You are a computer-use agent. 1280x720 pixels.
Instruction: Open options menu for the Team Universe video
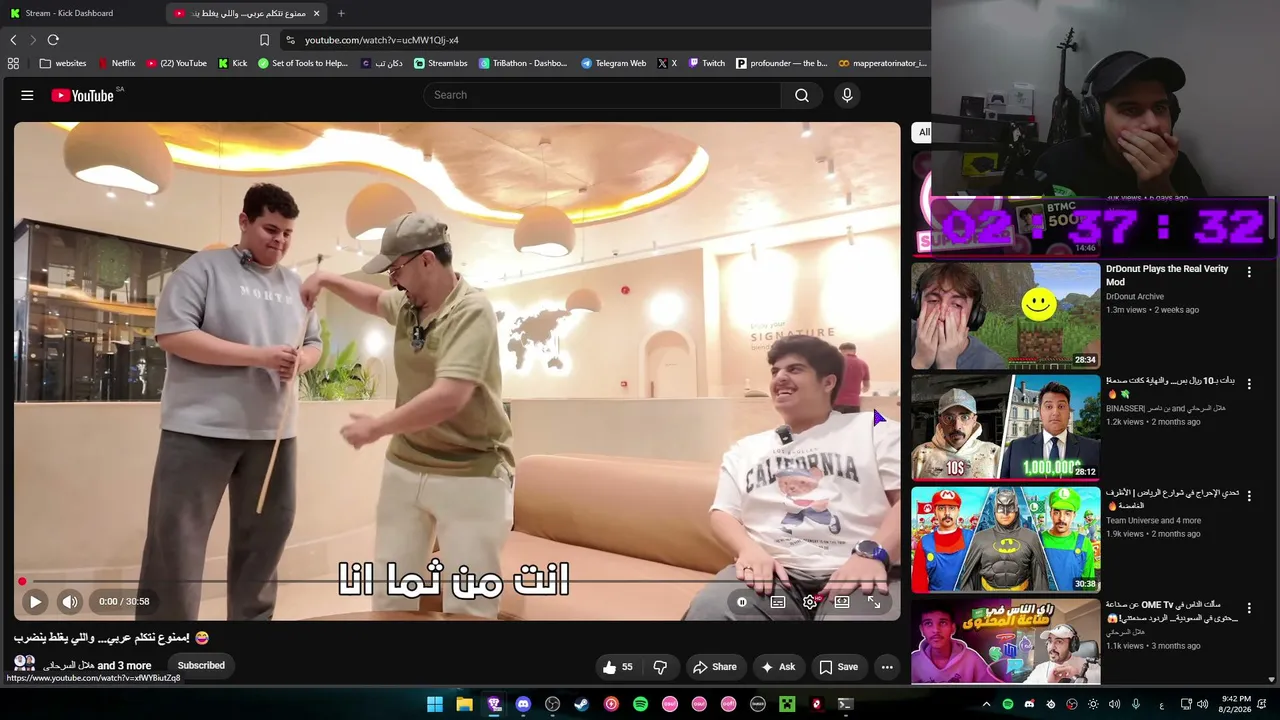click(1249, 496)
